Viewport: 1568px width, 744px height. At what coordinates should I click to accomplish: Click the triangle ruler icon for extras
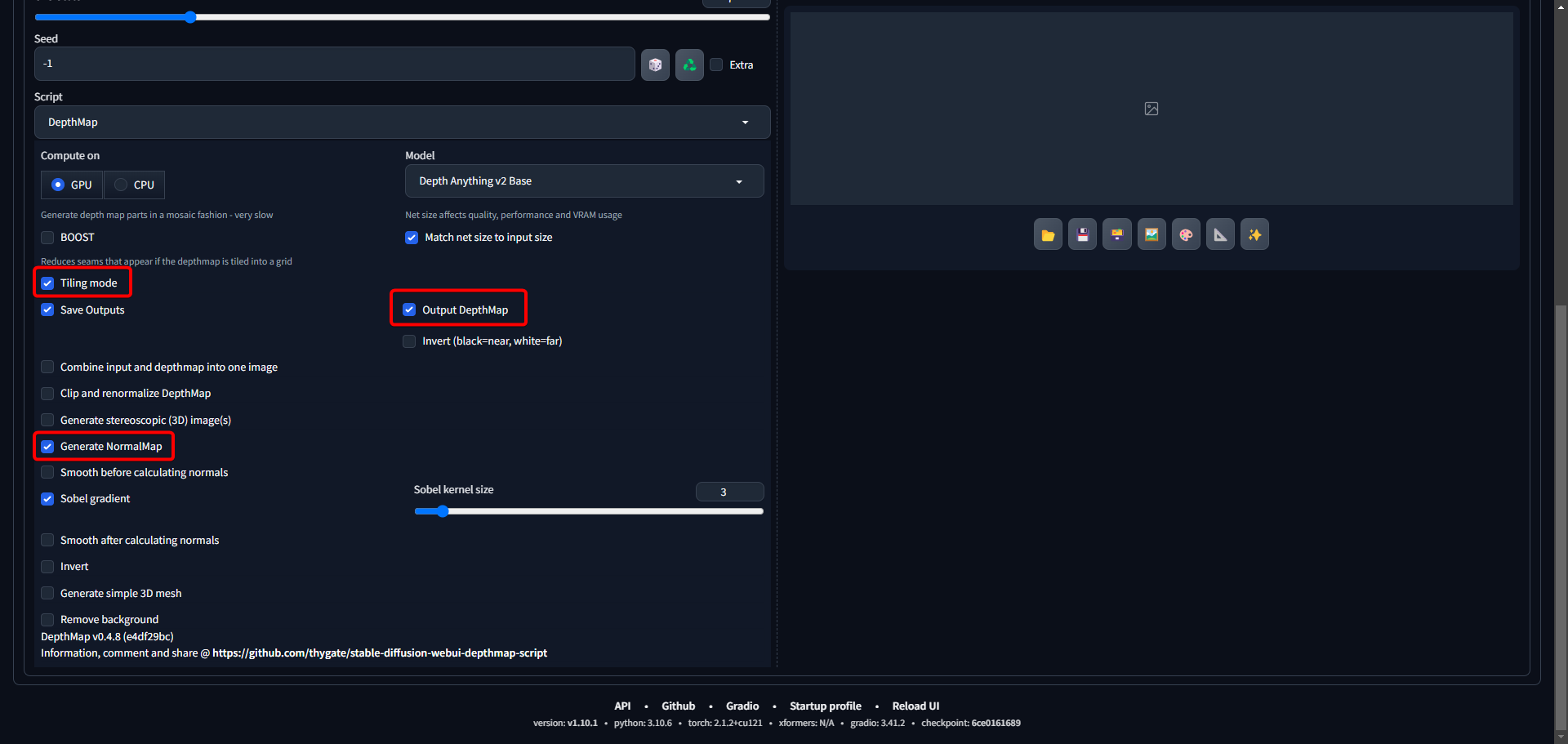click(1220, 235)
